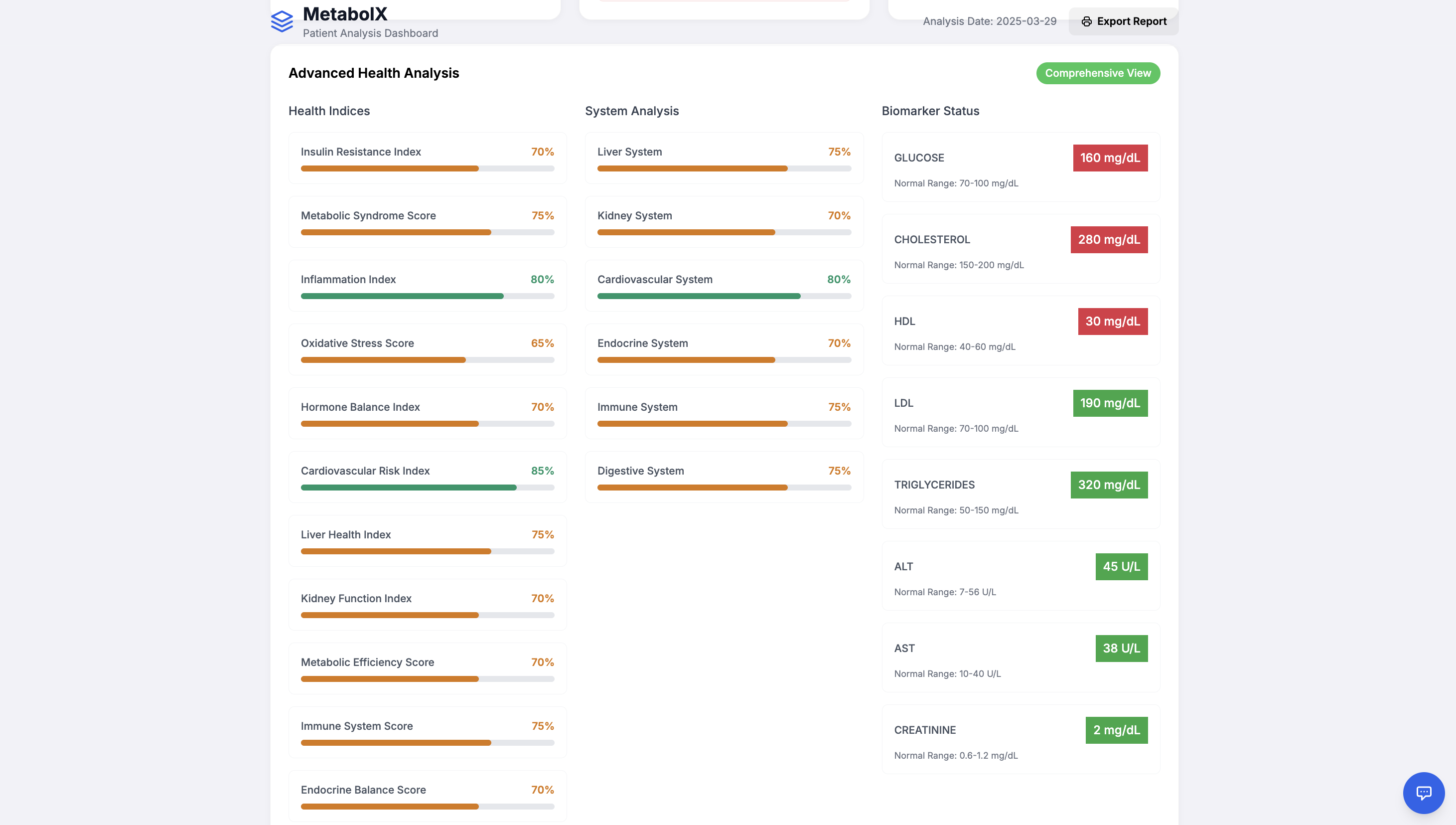Image resolution: width=1456 pixels, height=825 pixels.
Task: Click the printer icon in Export Report
Action: click(x=1086, y=21)
